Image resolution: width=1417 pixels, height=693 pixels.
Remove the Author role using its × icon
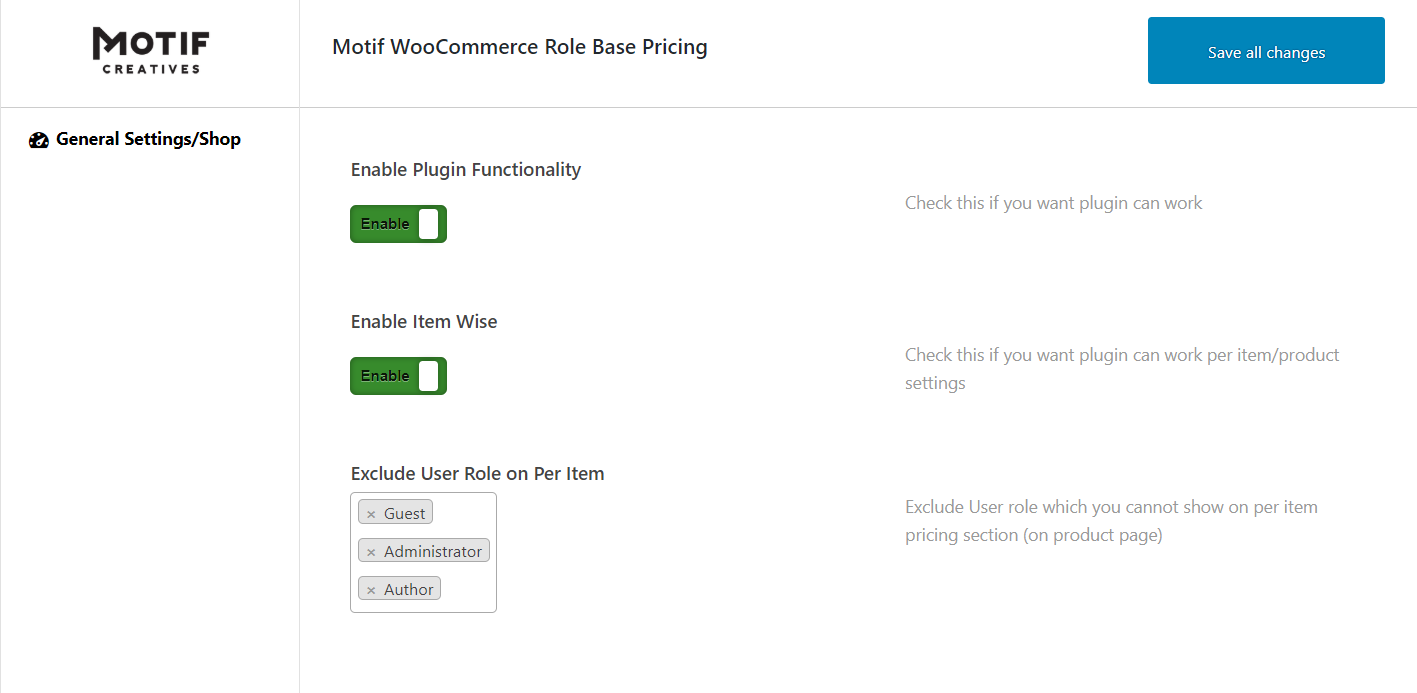[x=370, y=588]
